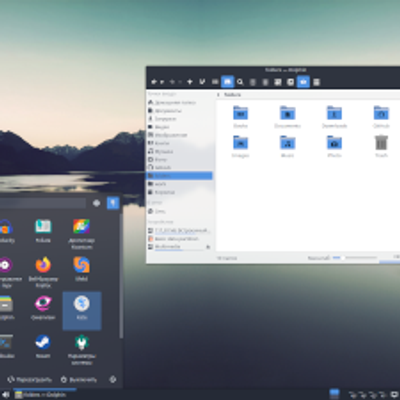Click highlighted toolbar button left of search icon
Screen dimensions: 400x400
pos(227,82)
